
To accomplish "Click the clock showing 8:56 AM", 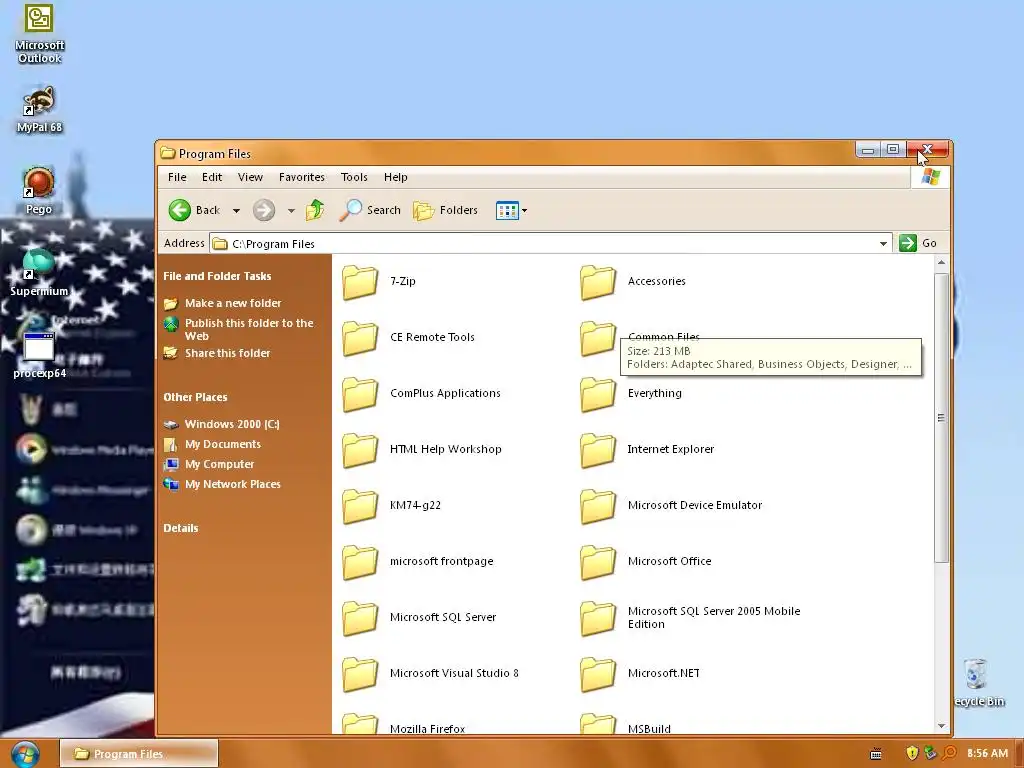I will pos(987,753).
